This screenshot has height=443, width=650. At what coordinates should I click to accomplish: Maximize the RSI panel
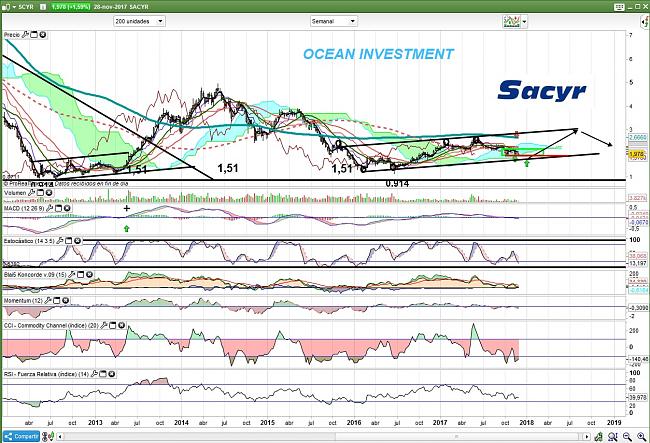(x=103, y=374)
